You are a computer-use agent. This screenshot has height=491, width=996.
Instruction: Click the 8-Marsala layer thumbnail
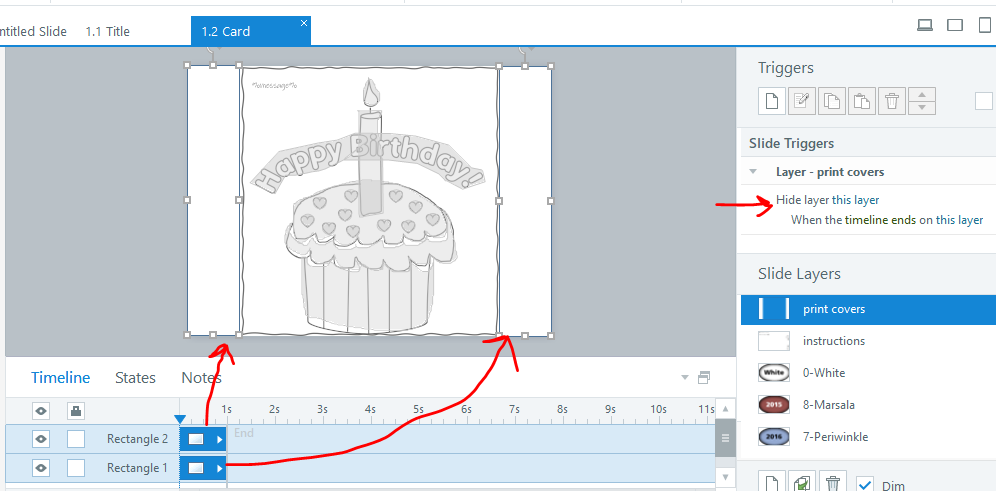tap(774, 405)
